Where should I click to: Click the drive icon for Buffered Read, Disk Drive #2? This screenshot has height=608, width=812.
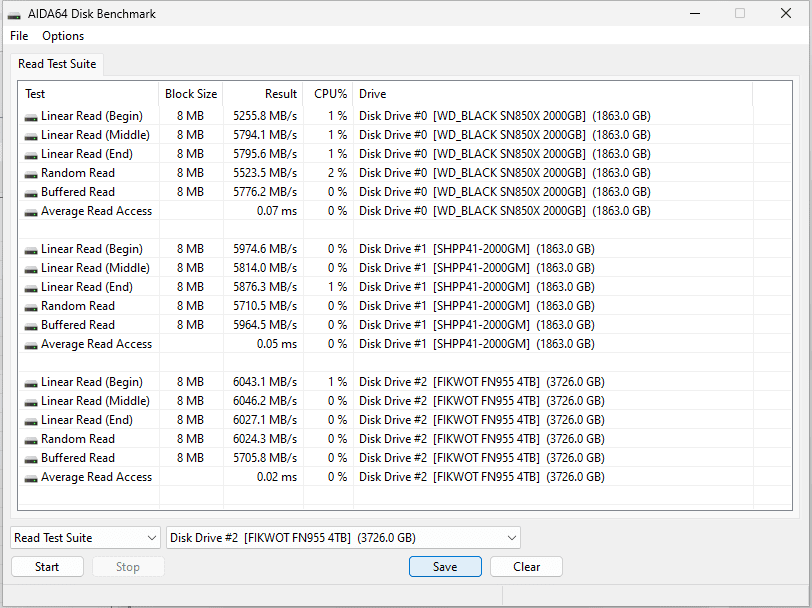point(31,459)
